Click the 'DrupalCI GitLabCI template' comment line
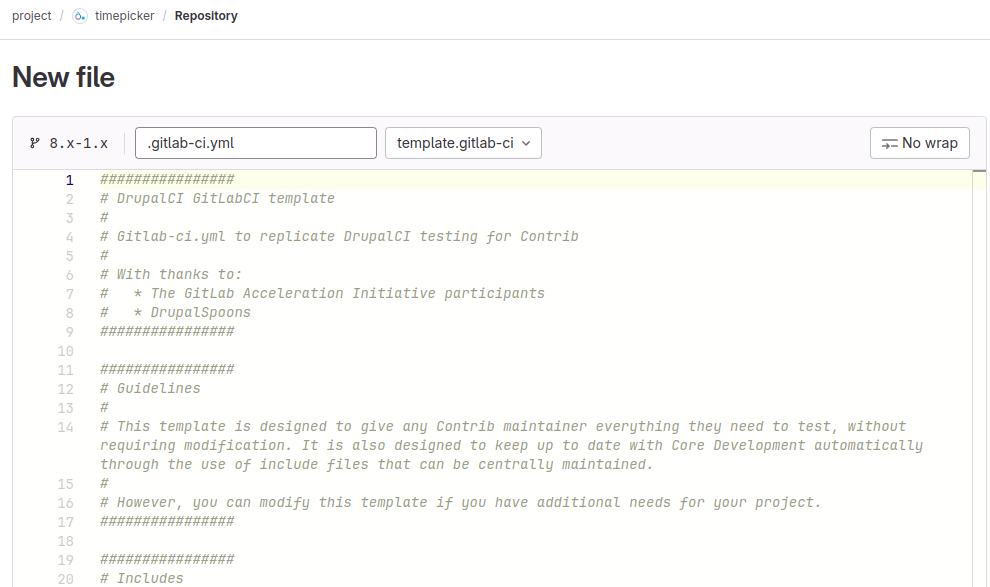Image resolution: width=990 pixels, height=587 pixels. tap(217, 198)
